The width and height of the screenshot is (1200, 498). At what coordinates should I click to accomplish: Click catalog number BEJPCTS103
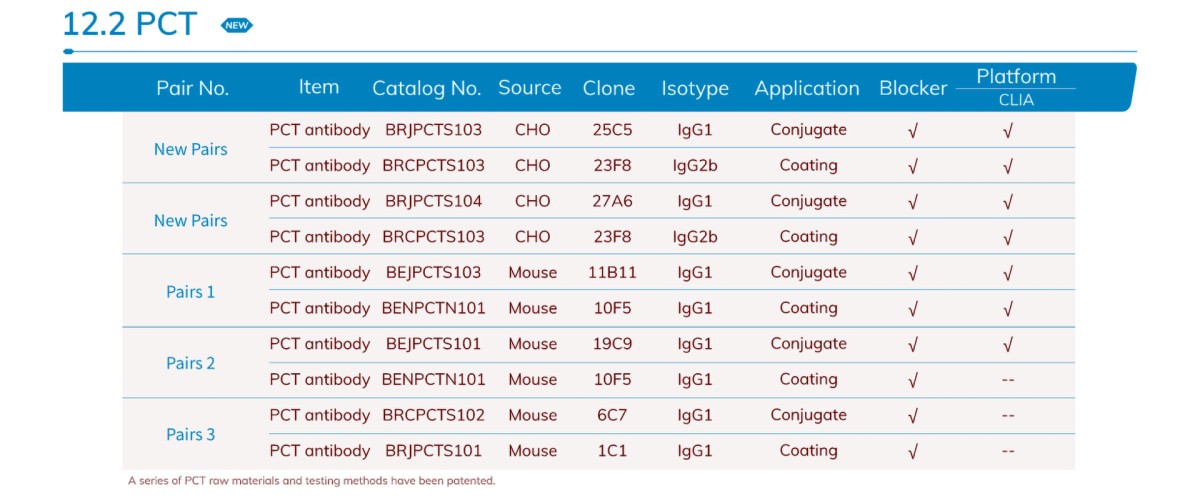click(x=433, y=272)
